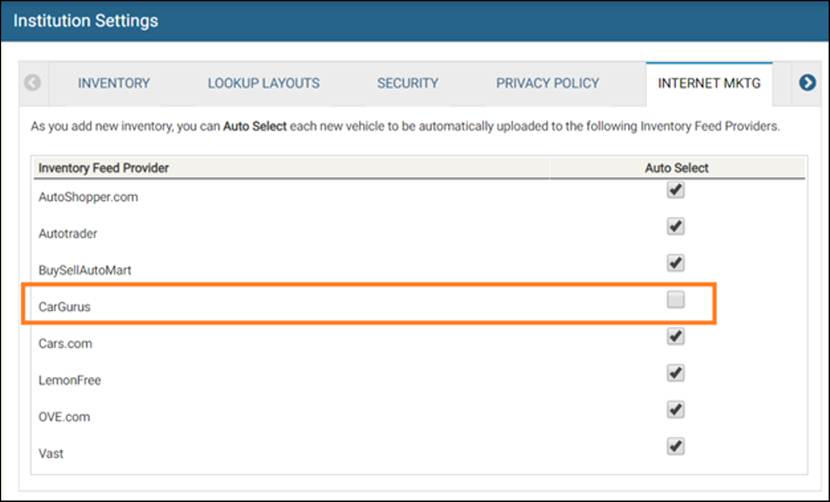Click the Institution Settings title bar
The width and height of the screenshot is (830, 502).
85,20
